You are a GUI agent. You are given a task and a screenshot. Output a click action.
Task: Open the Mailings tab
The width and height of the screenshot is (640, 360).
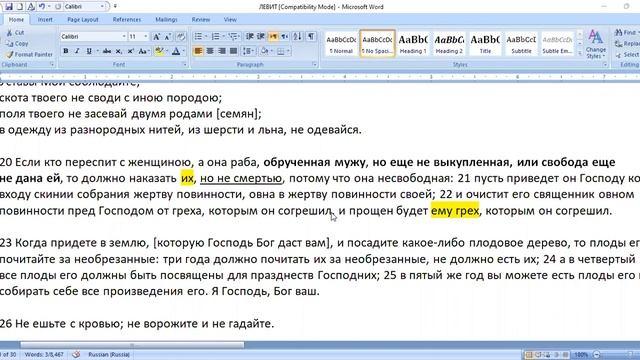(x=166, y=20)
